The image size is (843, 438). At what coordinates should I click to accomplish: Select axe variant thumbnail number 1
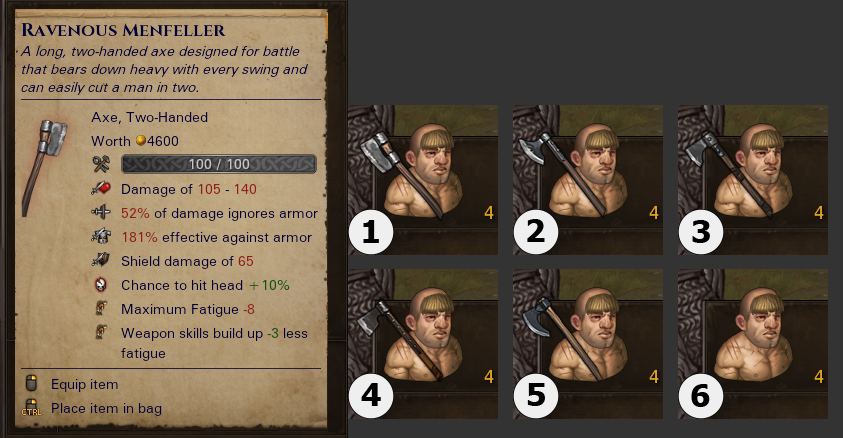point(423,180)
